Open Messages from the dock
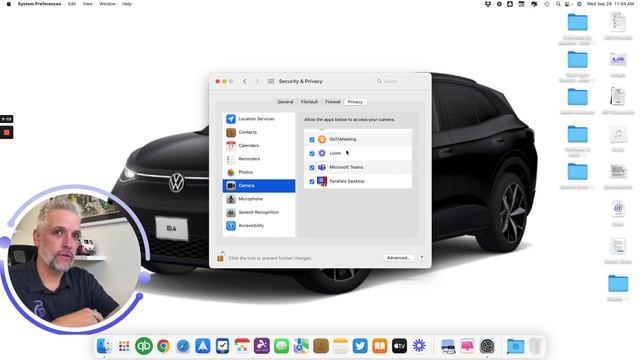This screenshot has height=360, width=640. pyautogui.click(x=281, y=346)
